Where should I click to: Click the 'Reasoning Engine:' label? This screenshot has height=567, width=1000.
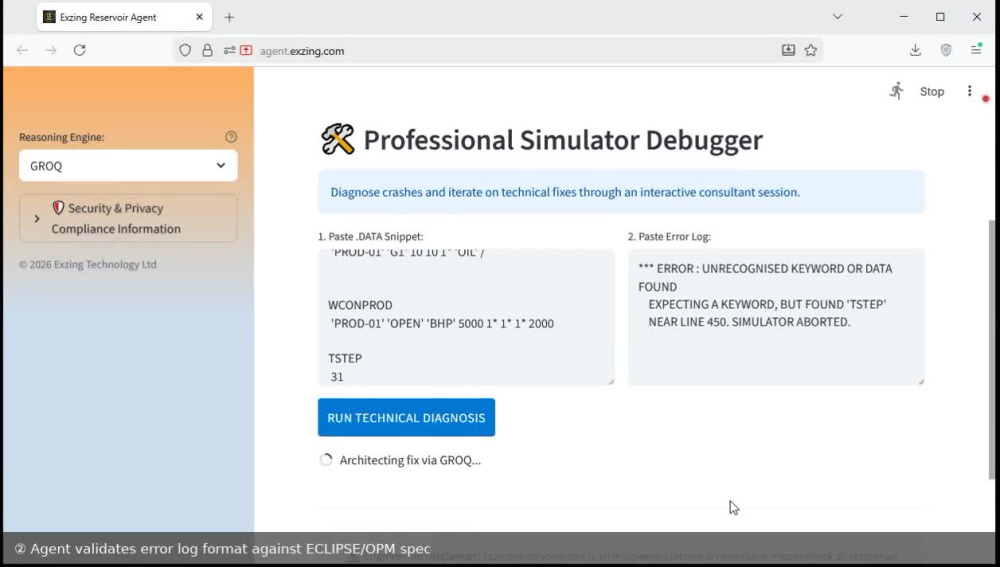click(61, 137)
